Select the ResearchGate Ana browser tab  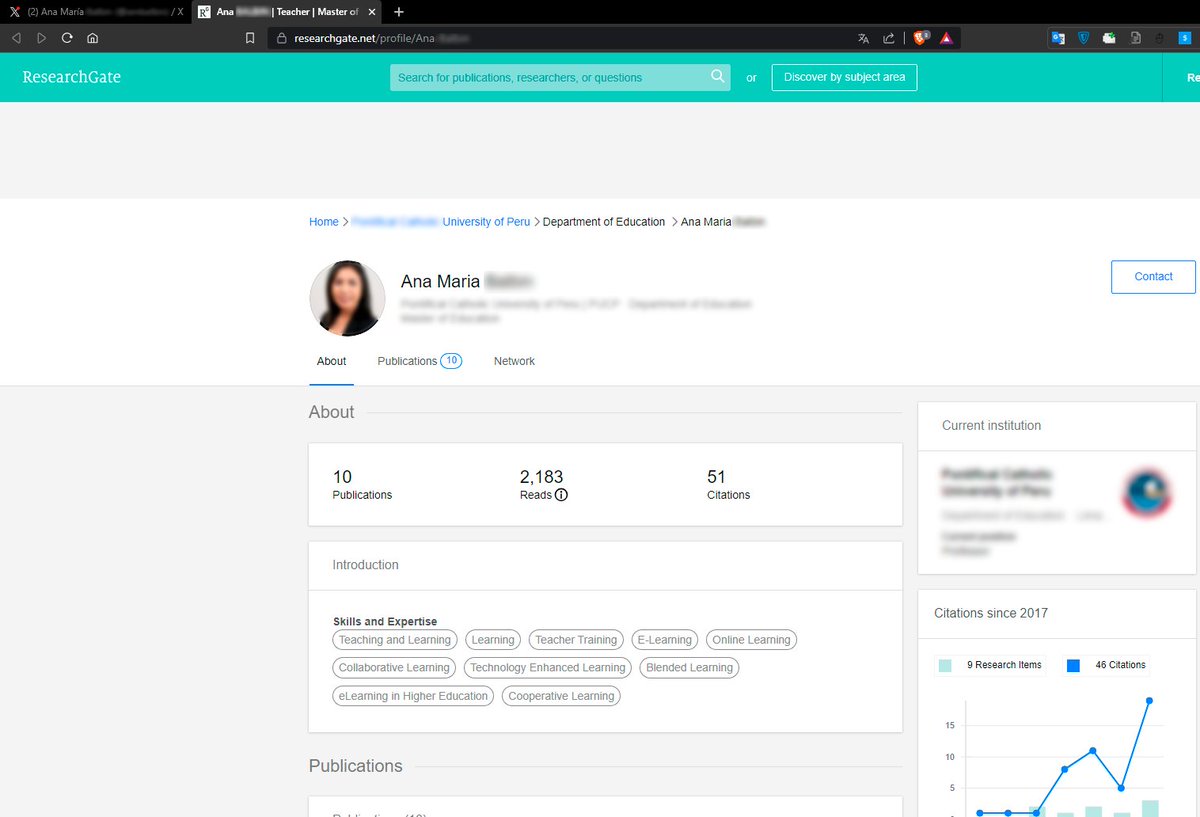285,11
